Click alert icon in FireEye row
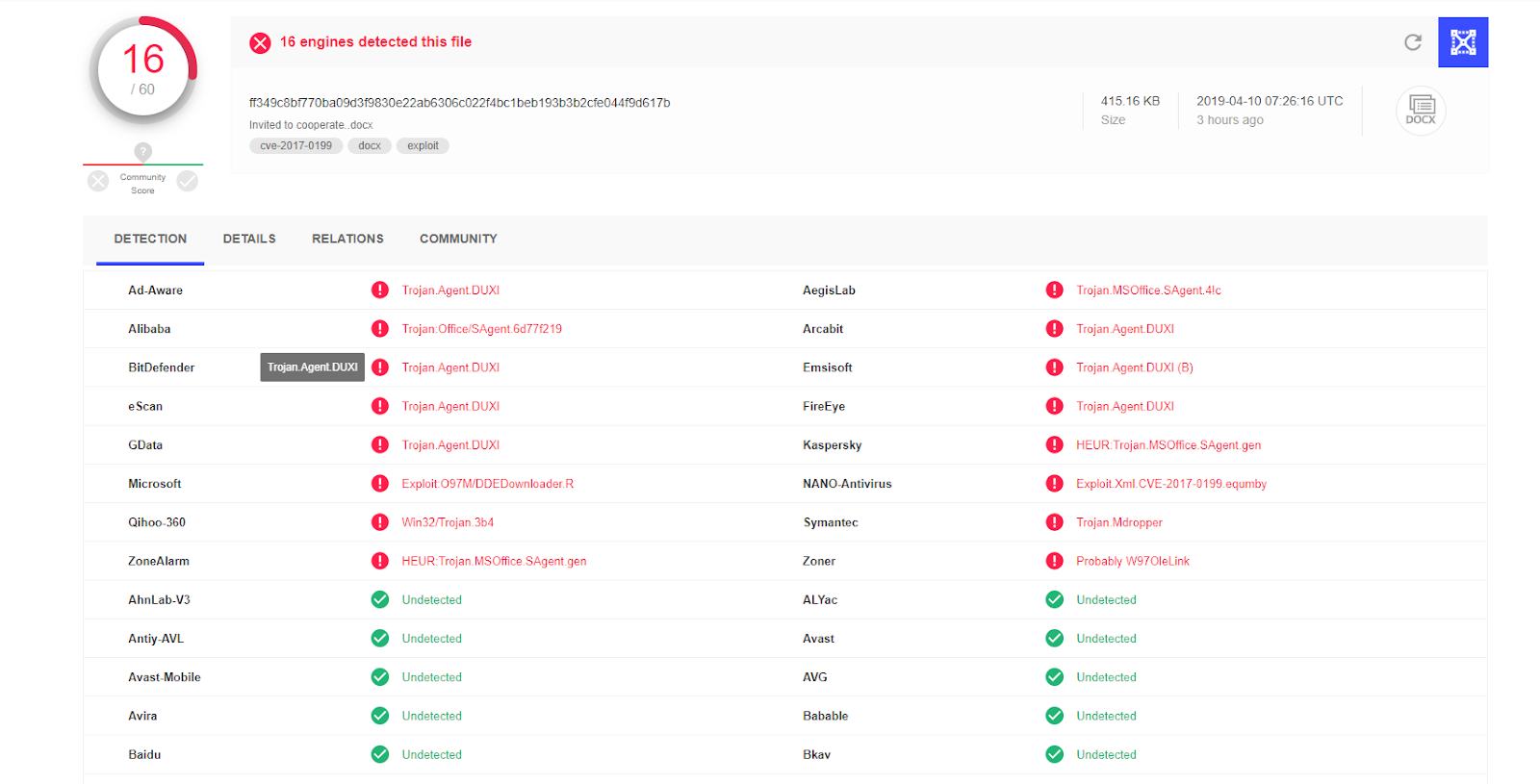 coord(1055,406)
